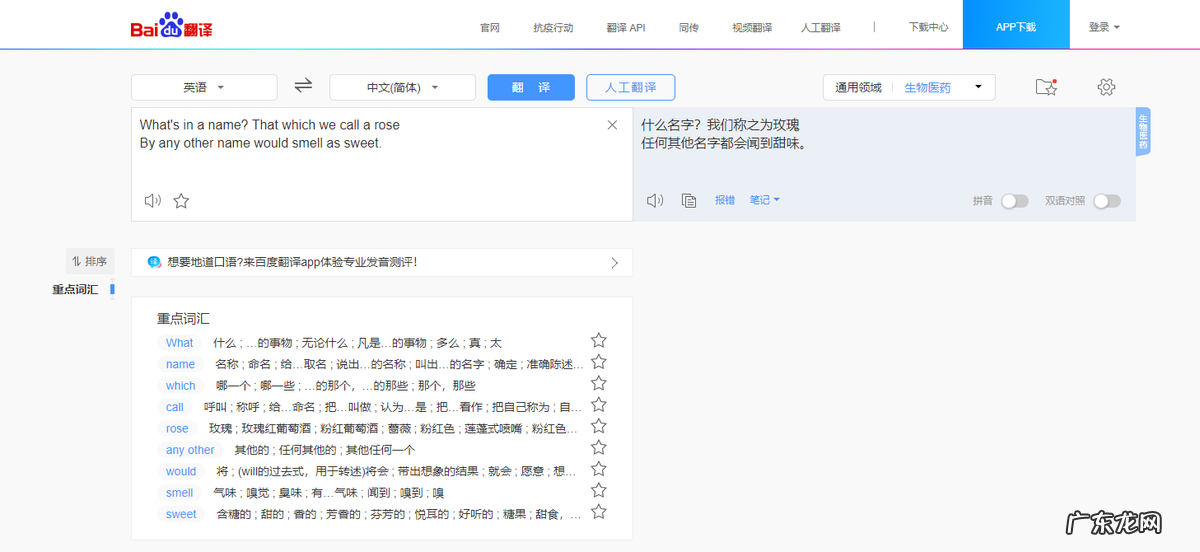Image resolution: width=1200 pixels, height=552 pixels.
Task: Open the 抗疫行动 nav item
Action: (x=554, y=27)
